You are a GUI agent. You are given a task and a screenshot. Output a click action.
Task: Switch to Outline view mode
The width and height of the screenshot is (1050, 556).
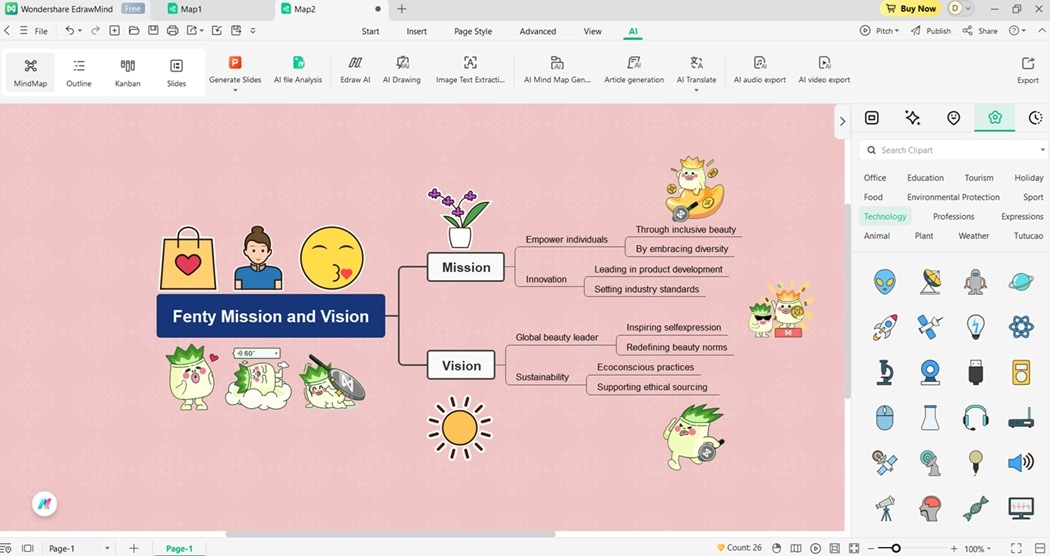click(79, 72)
